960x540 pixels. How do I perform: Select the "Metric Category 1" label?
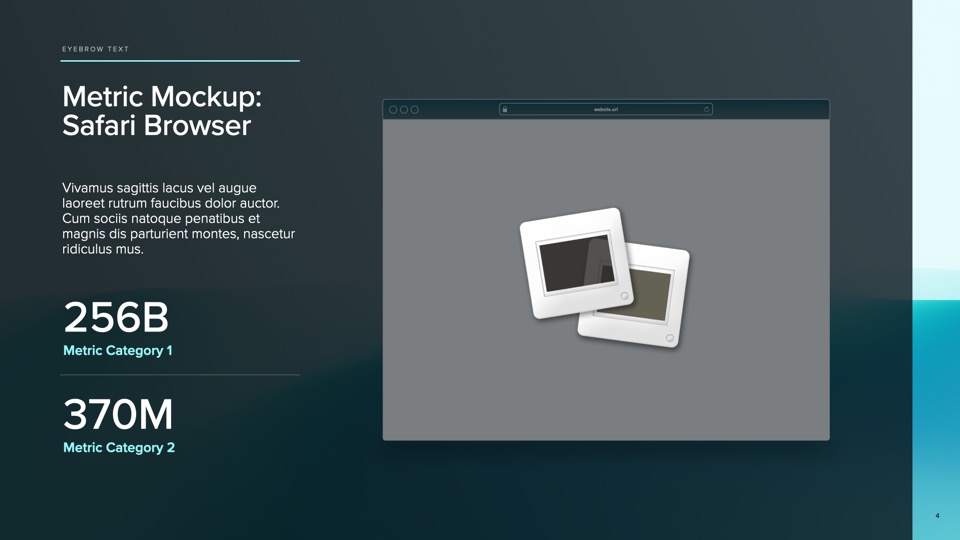pyautogui.click(x=118, y=351)
